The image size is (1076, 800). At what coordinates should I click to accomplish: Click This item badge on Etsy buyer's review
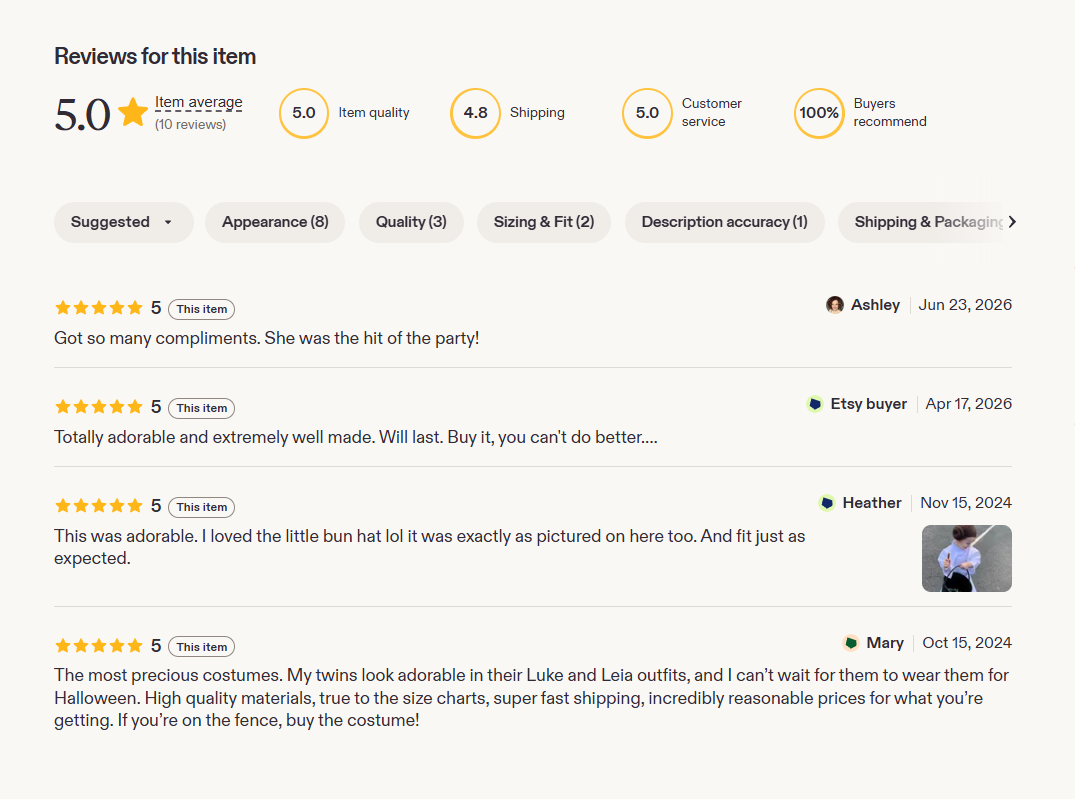point(202,408)
